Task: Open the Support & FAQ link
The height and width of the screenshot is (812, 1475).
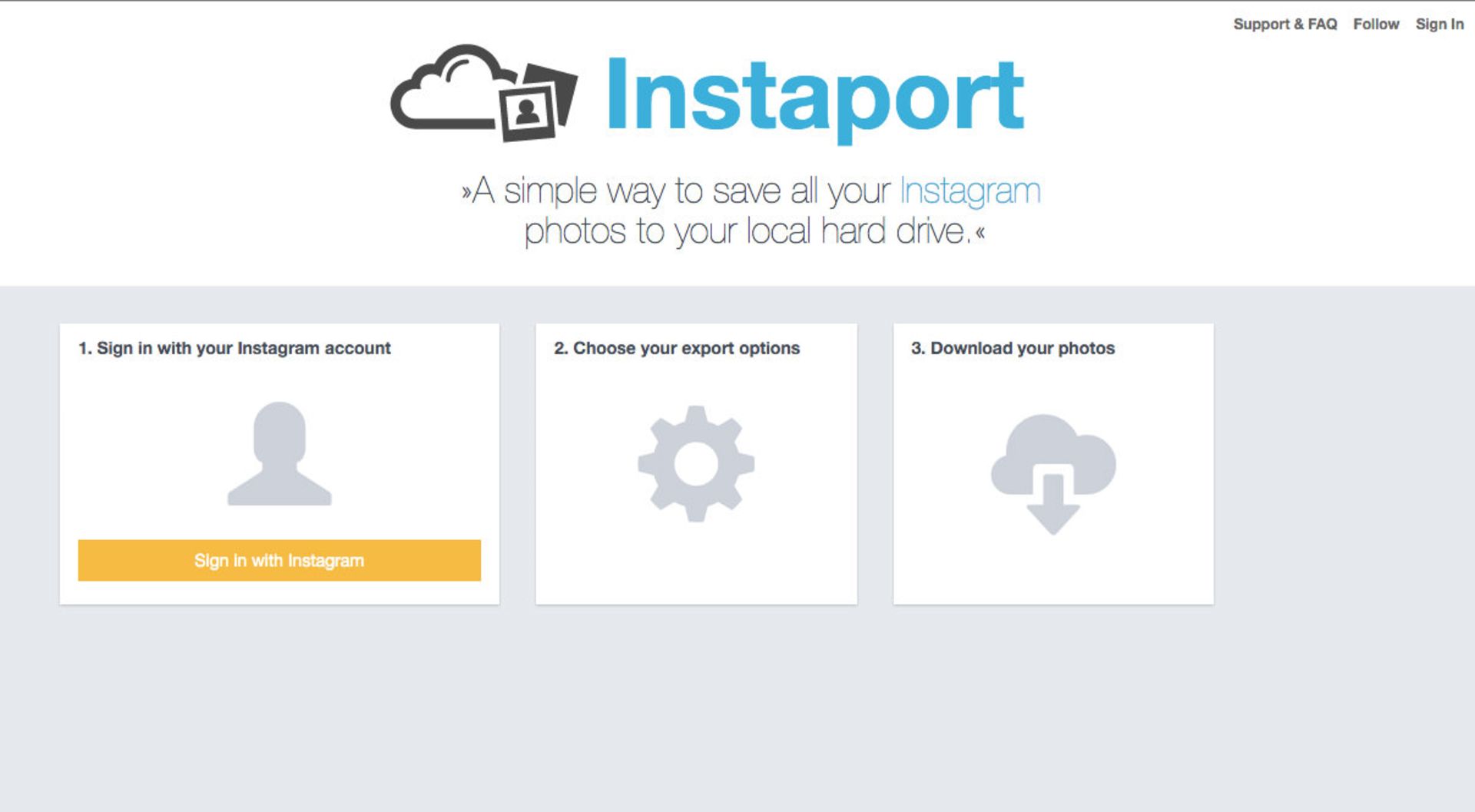Action: click(1285, 24)
